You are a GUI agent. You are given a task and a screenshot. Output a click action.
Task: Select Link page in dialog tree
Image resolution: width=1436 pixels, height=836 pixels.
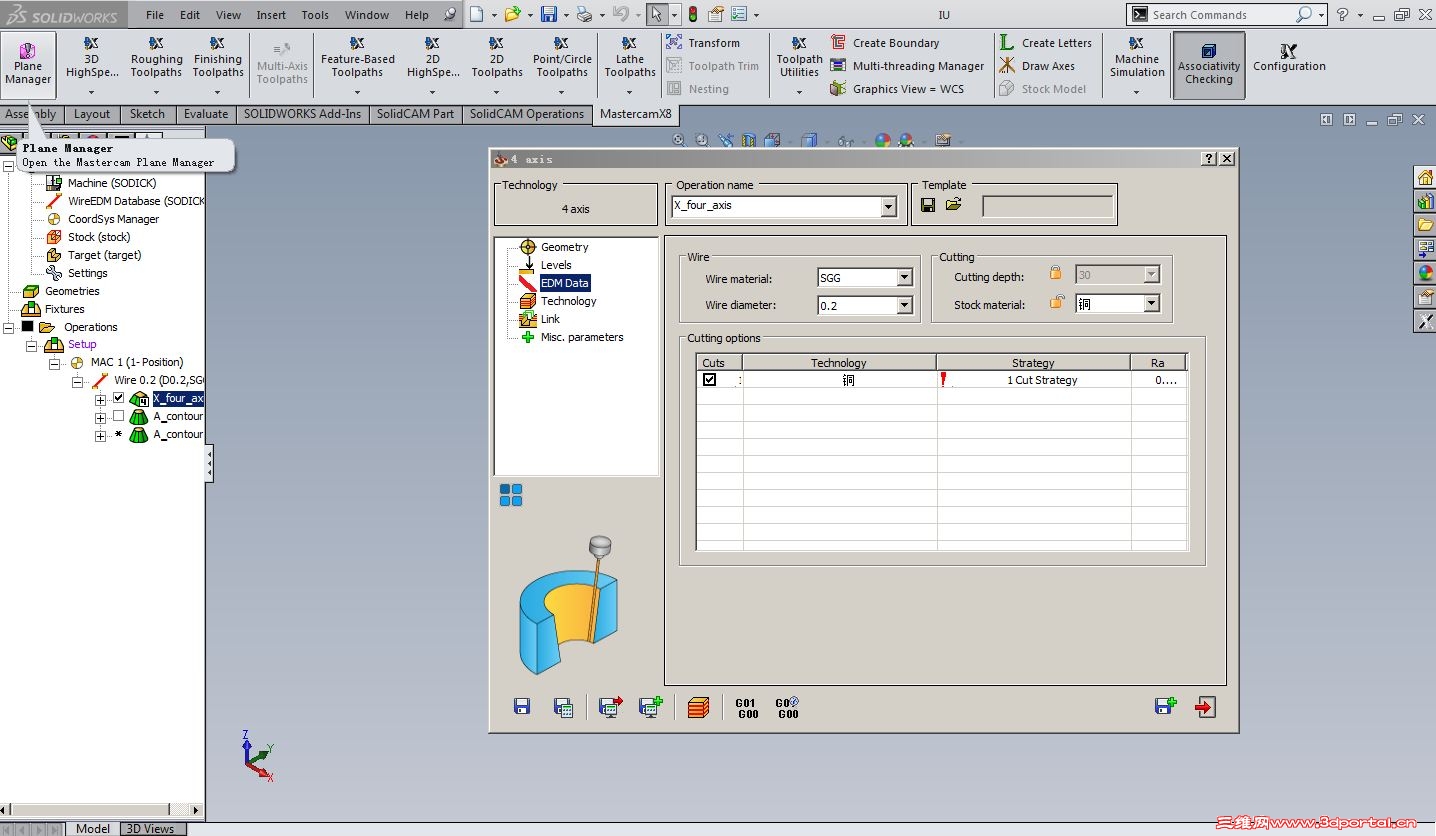click(x=551, y=319)
